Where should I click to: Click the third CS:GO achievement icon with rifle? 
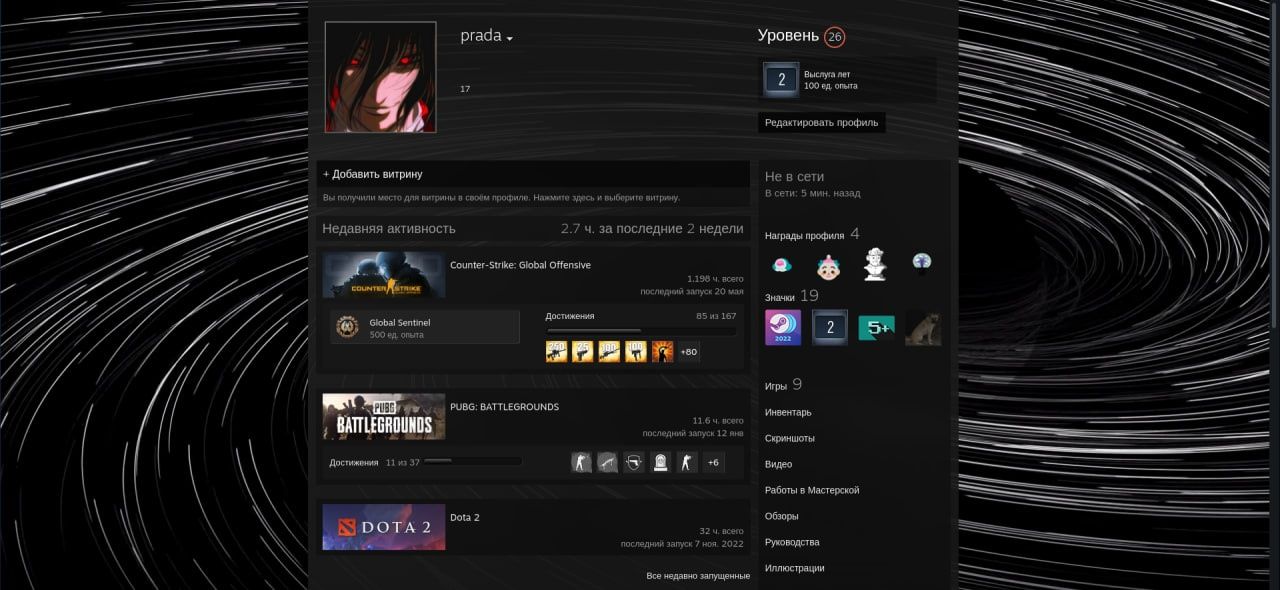609,351
